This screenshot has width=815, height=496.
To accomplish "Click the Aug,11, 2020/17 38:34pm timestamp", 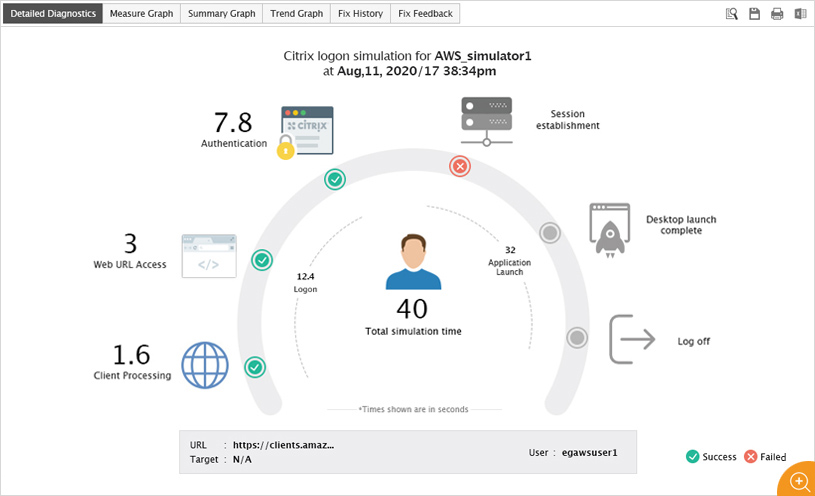I will [416, 71].
